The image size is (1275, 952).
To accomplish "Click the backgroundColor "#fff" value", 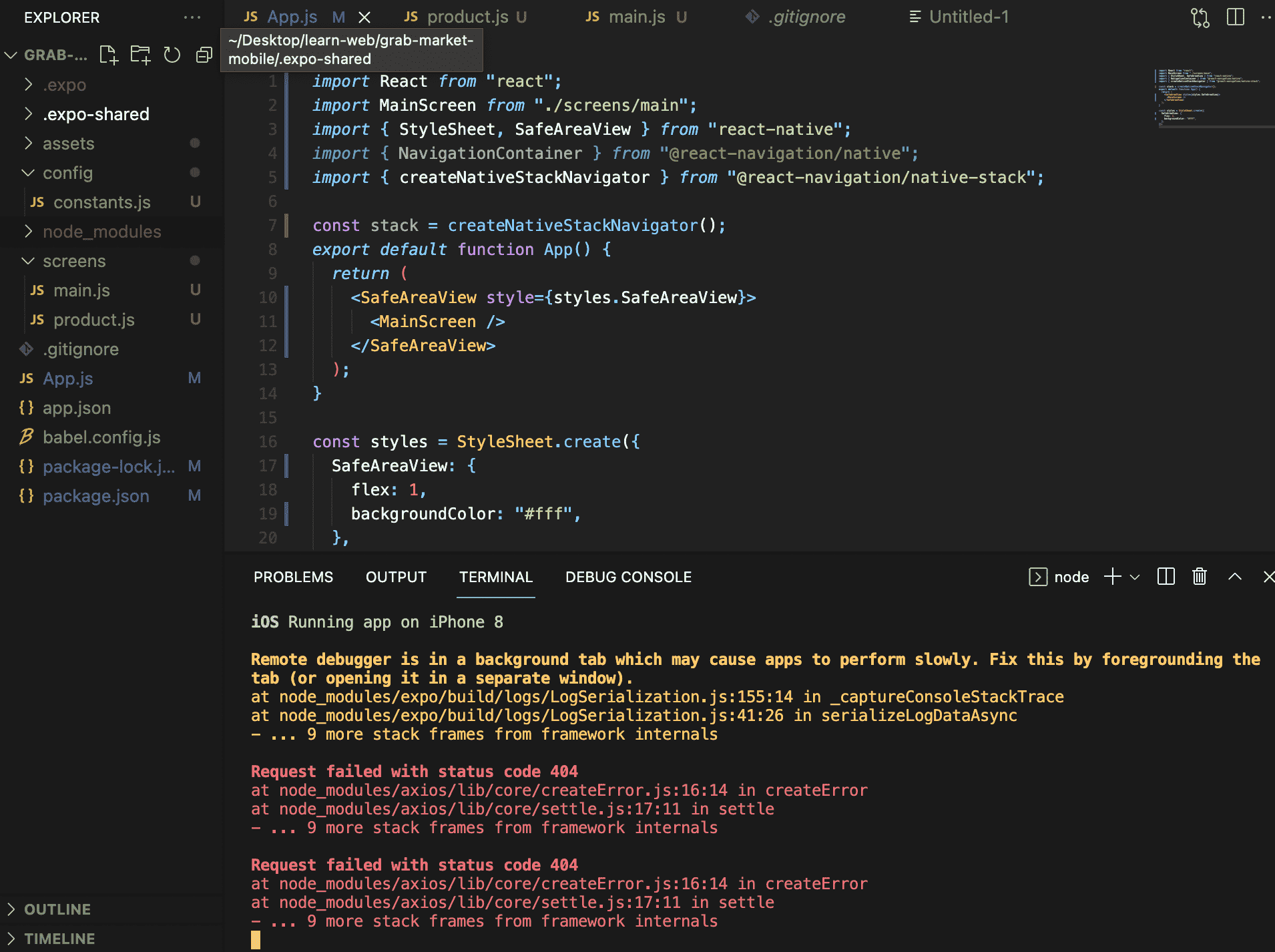I will point(543,514).
